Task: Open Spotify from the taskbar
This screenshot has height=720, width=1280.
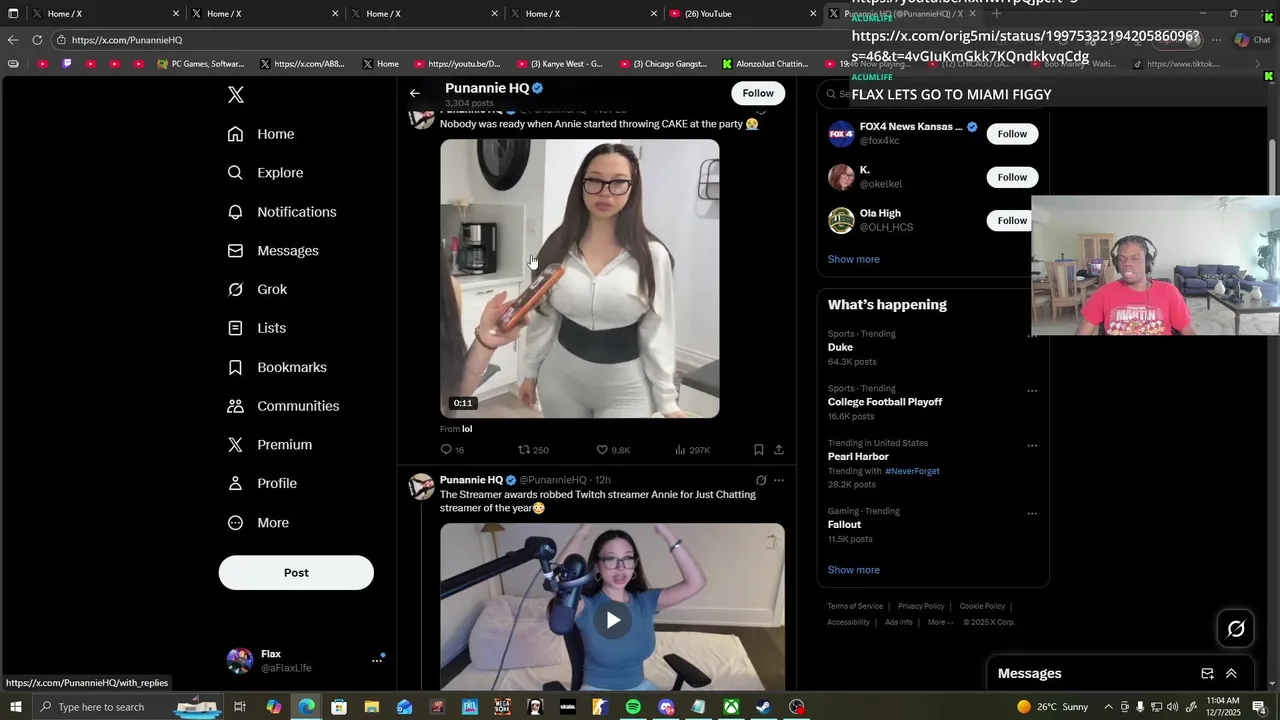Action: click(x=633, y=707)
